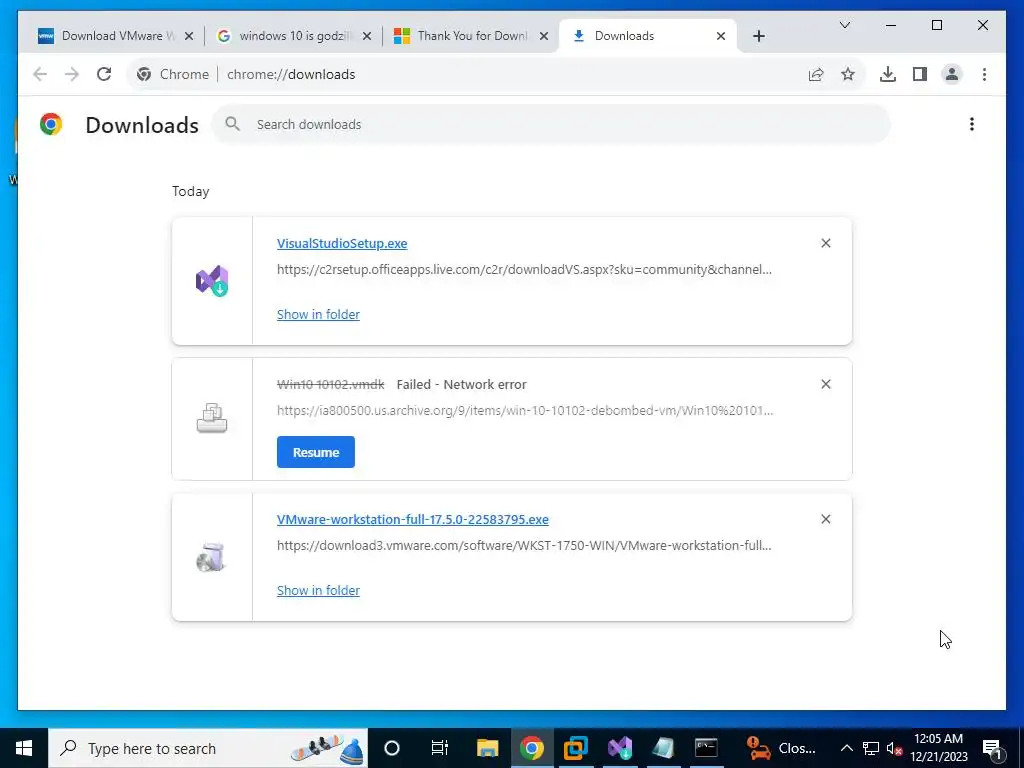Toggle the Chrome side panel
Viewport: 1024px width, 768px height.
pyautogui.click(x=920, y=74)
